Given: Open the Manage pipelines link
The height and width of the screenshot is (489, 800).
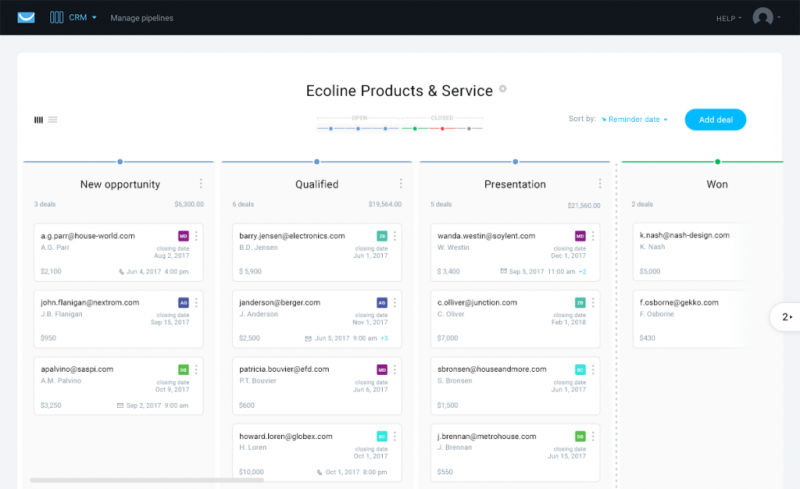Looking at the screenshot, I should pyautogui.click(x=139, y=18).
